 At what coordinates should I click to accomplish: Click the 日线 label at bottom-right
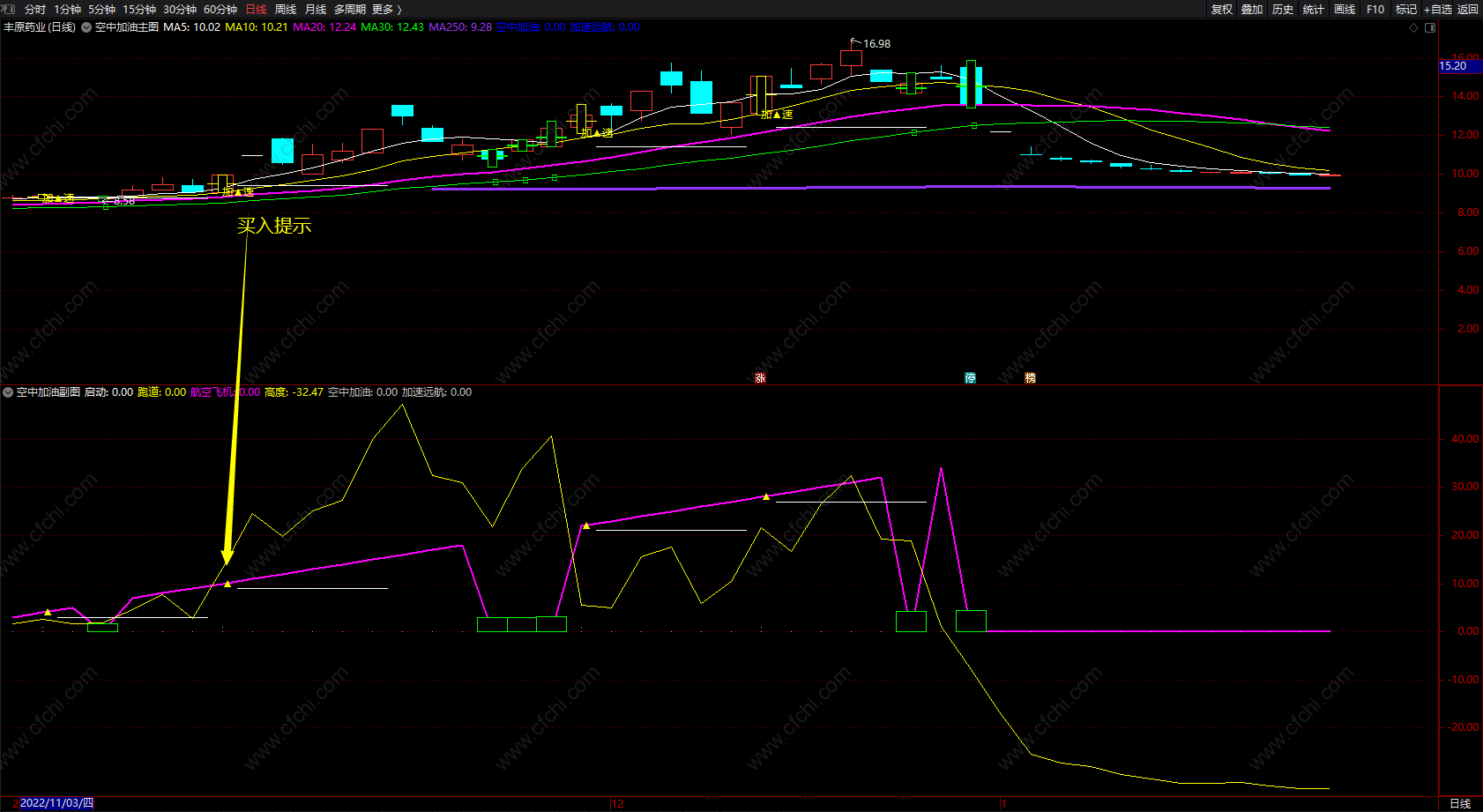(1460, 803)
